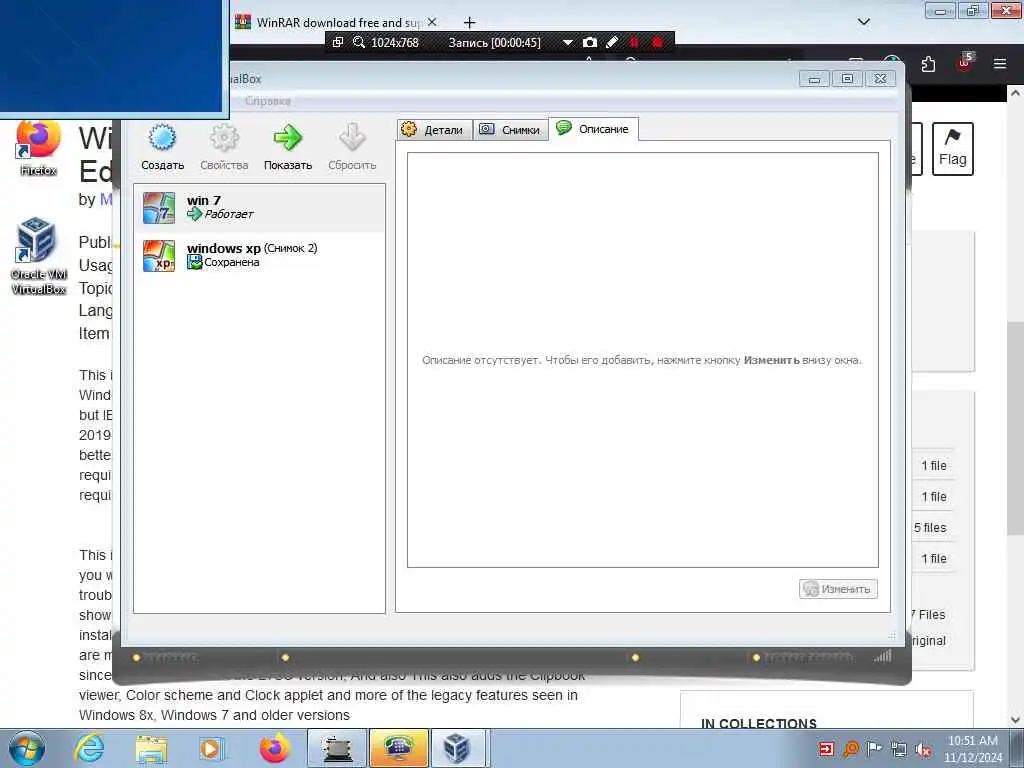This screenshot has height=768, width=1024.
Task: Close the WinRAR download browser tab
Action: 432,22
